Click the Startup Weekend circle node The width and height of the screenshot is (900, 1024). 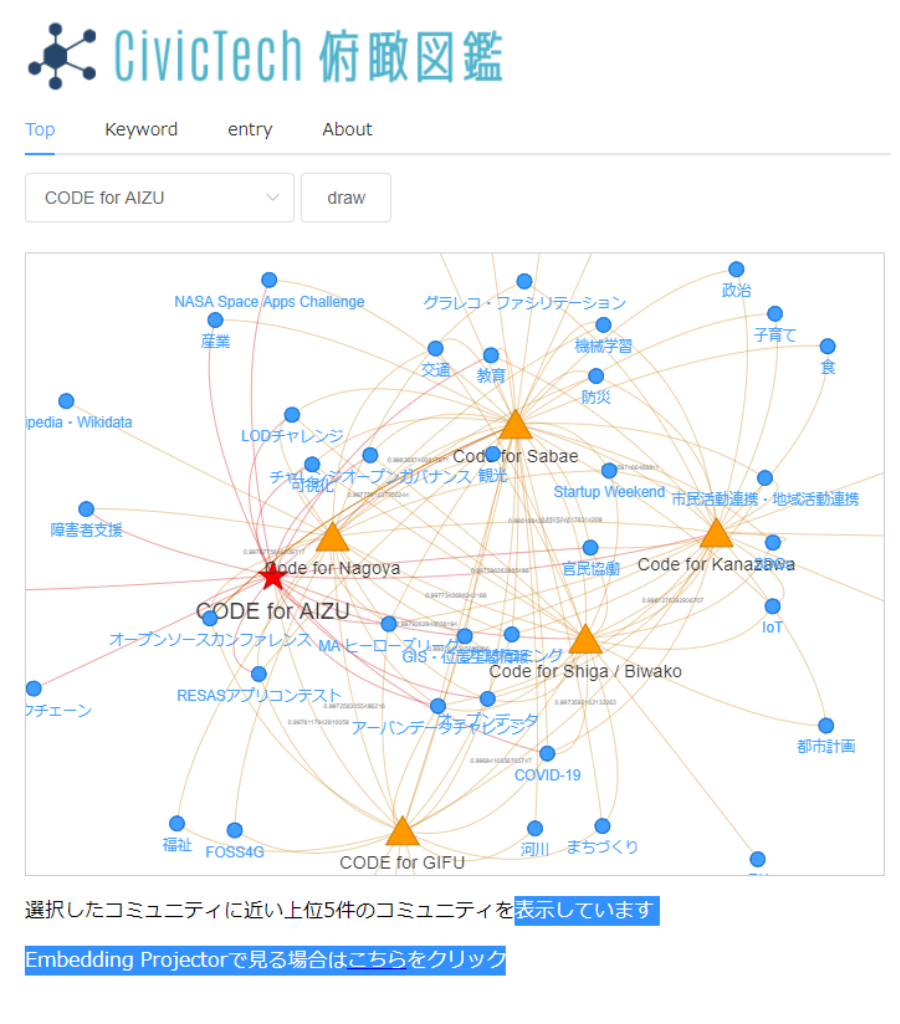pos(609,470)
